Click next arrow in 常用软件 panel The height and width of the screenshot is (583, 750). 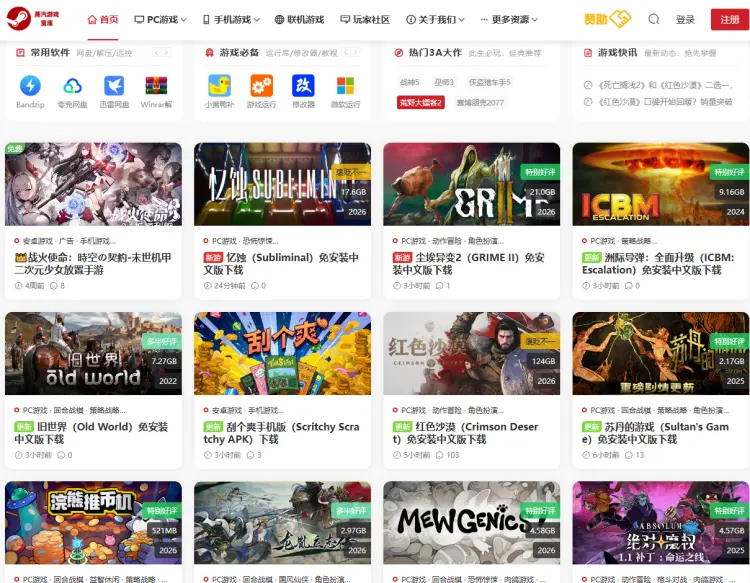click(166, 53)
